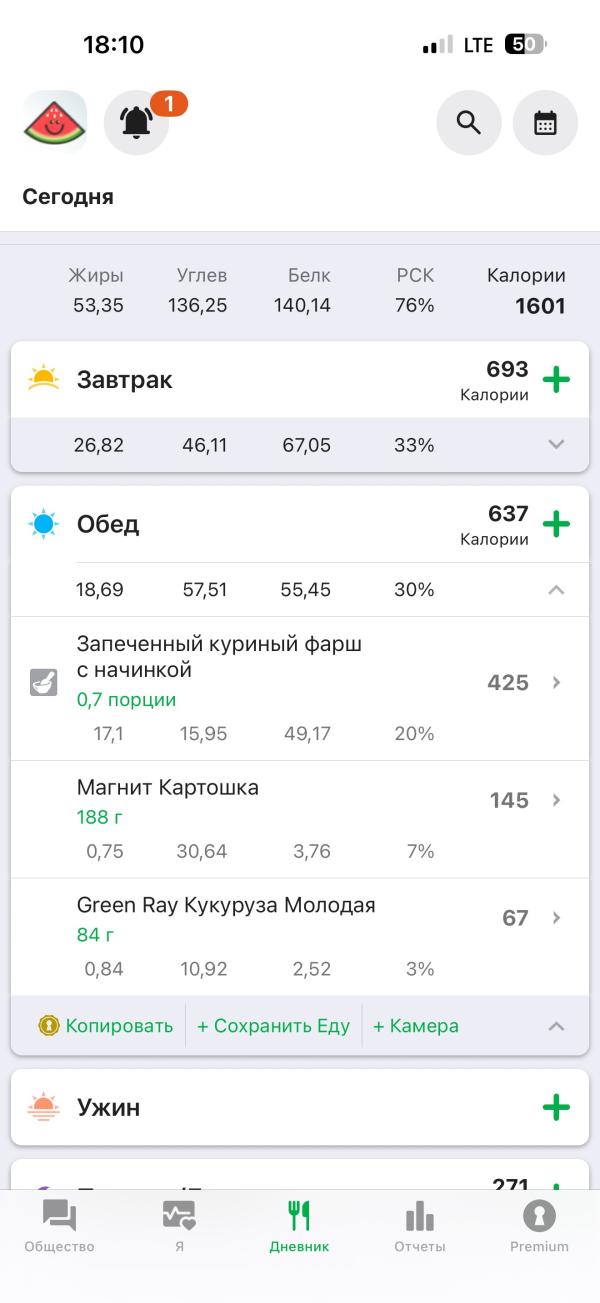The width and height of the screenshot is (600, 1303).
Task: Tap the watermelon app logo
Action: 55,122
